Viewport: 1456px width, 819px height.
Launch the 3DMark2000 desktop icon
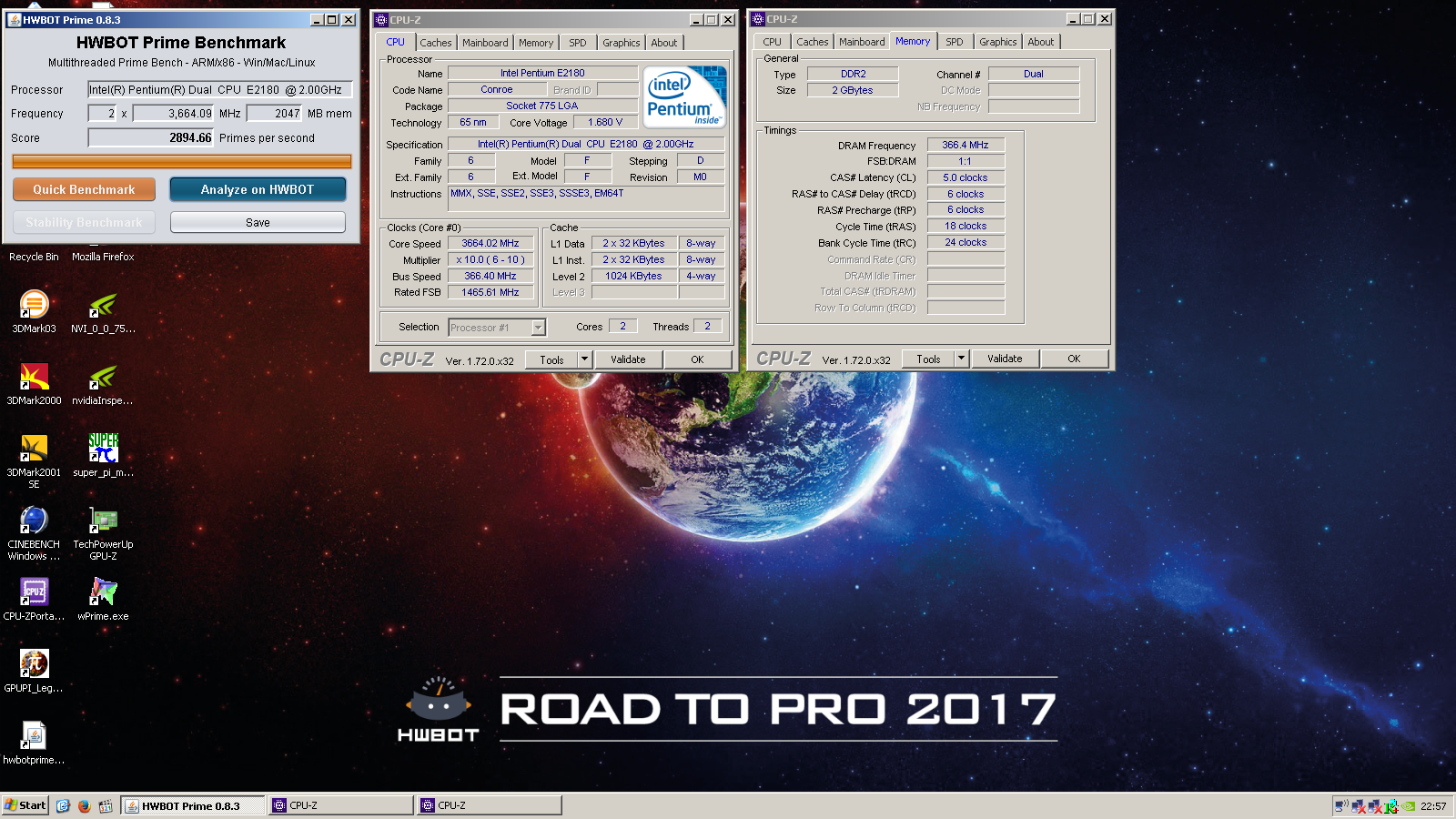pyautogui.click(x=34, y=383)
